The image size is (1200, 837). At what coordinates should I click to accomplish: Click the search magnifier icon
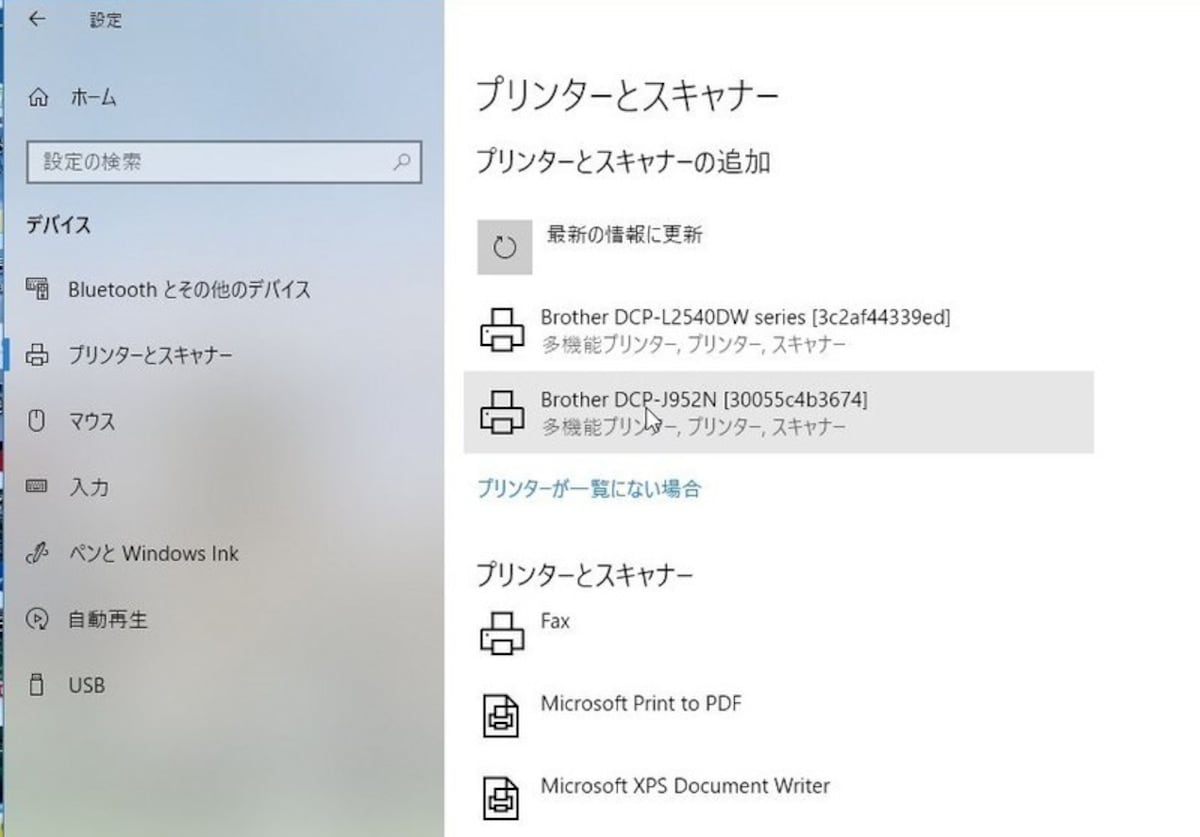(x=402, y=161)
